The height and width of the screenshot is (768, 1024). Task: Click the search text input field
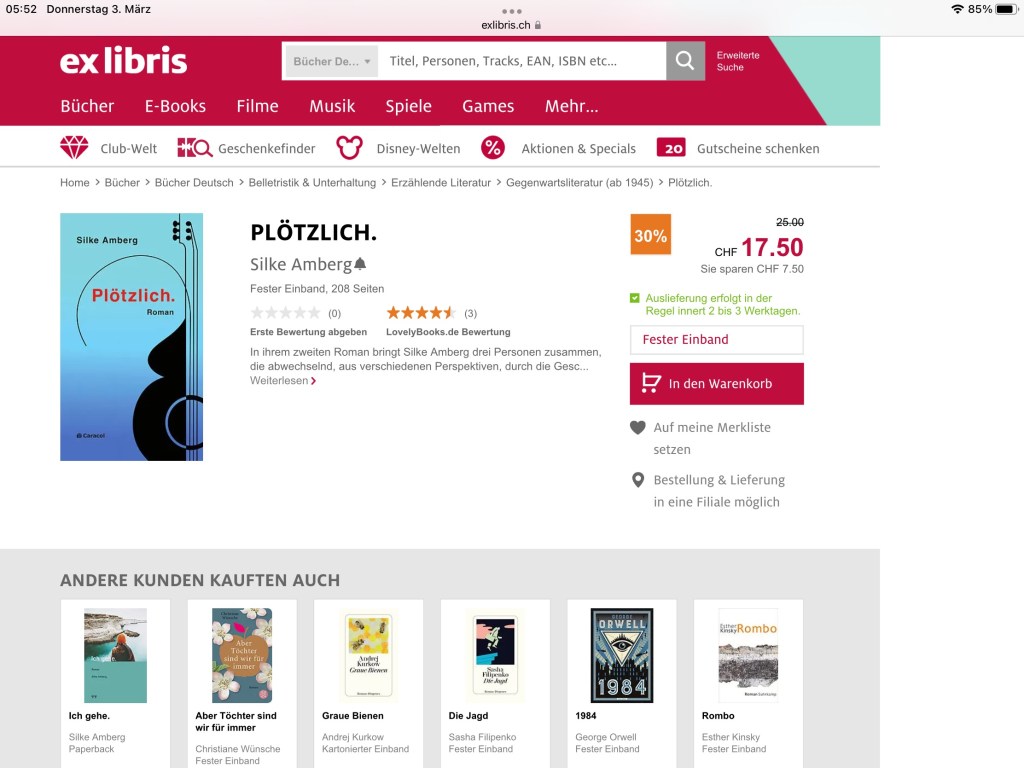tap(522, 61)
